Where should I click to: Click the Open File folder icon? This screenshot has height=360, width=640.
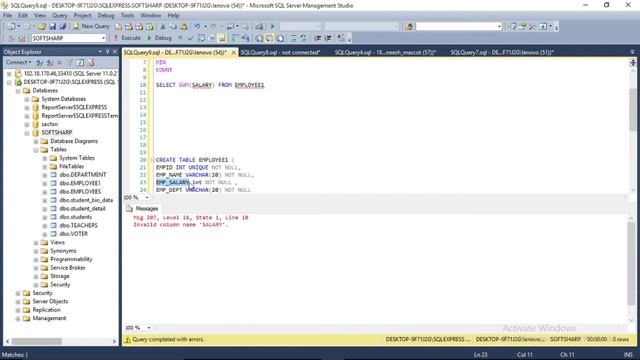tap(42, 26)
